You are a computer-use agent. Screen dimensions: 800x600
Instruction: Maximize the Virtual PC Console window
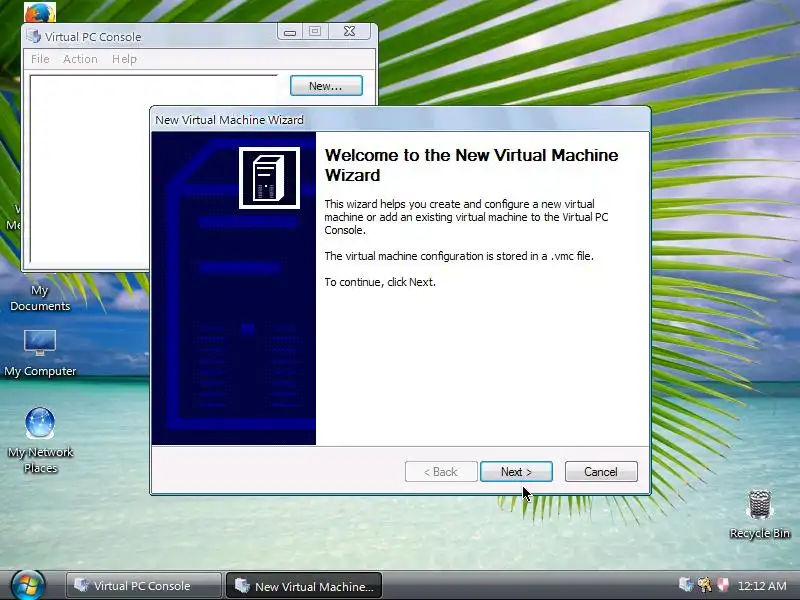315,32
